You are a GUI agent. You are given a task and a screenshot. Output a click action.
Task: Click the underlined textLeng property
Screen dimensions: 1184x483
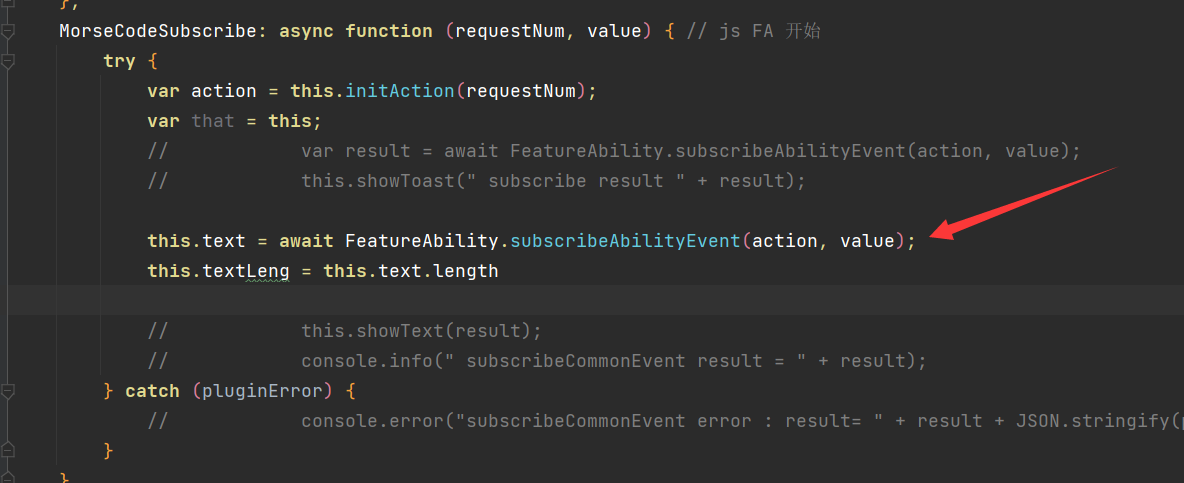coord(246,272)
